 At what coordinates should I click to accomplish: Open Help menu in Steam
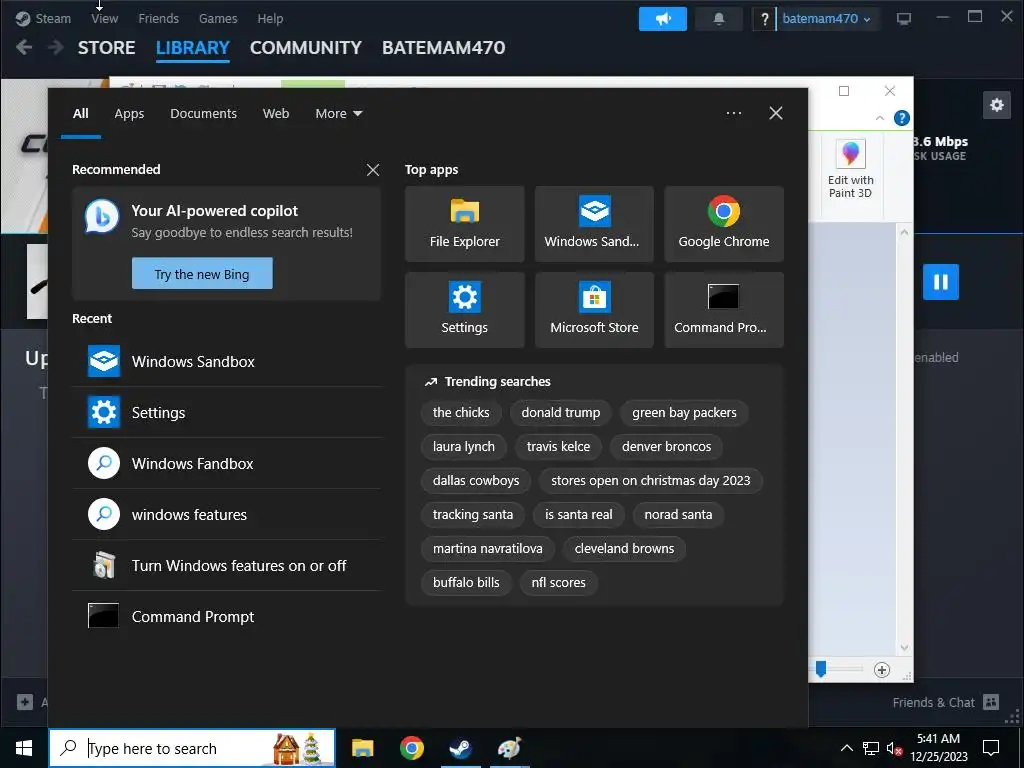270,18
